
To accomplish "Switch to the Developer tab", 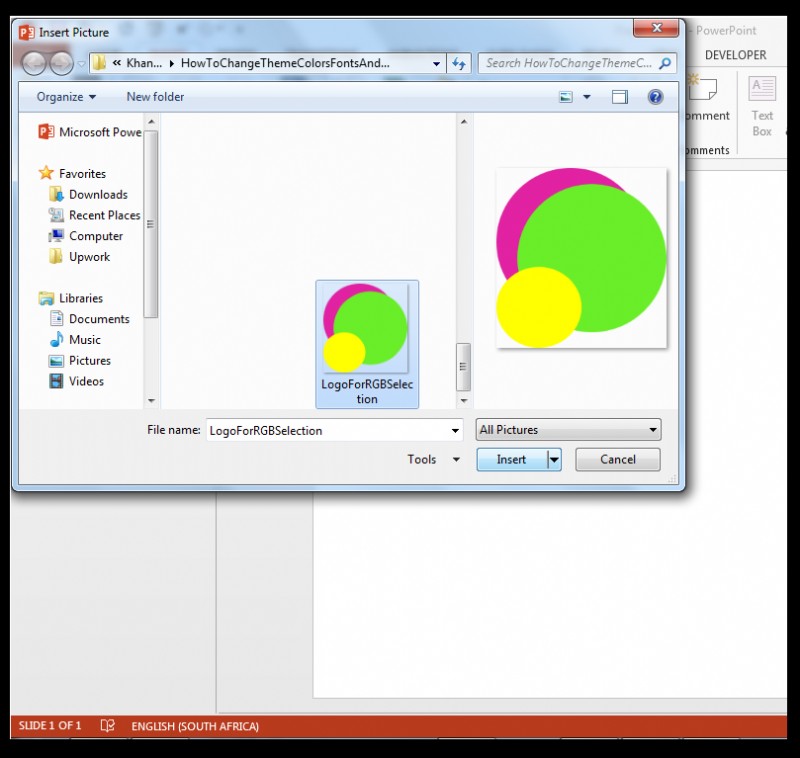I will tap(737, 55).
